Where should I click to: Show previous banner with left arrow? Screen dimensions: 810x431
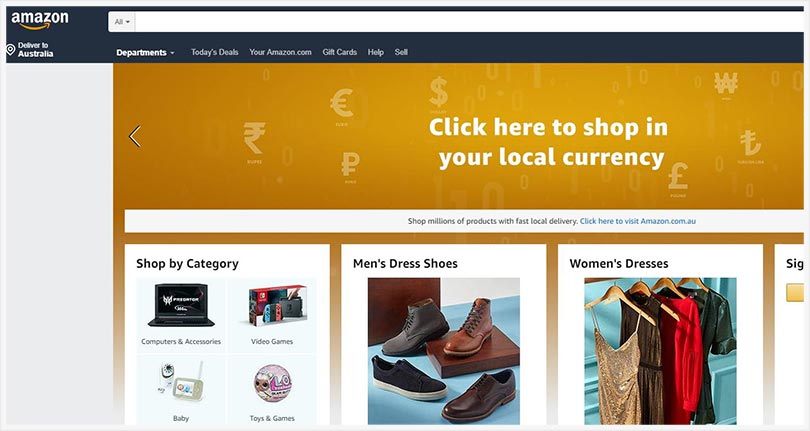pyautogui.click(x=135, y=136)
